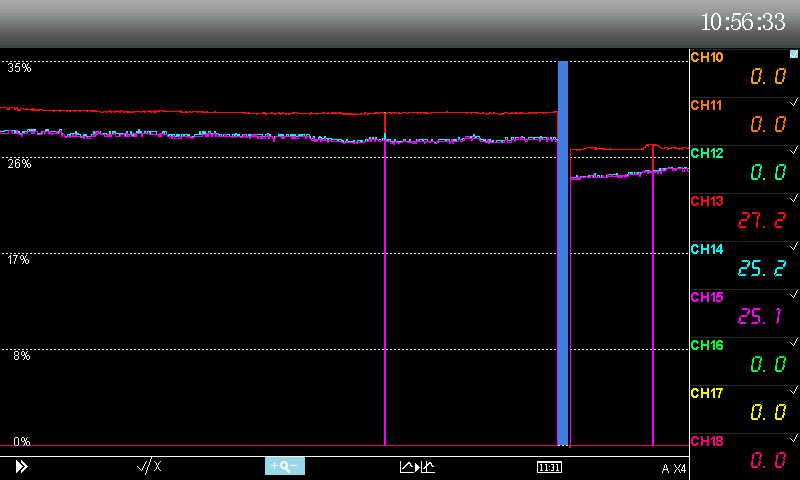This screenshot has width=800, height=480.
Task: Click the CH13 value 27.2
Action: tap(762, 220)
